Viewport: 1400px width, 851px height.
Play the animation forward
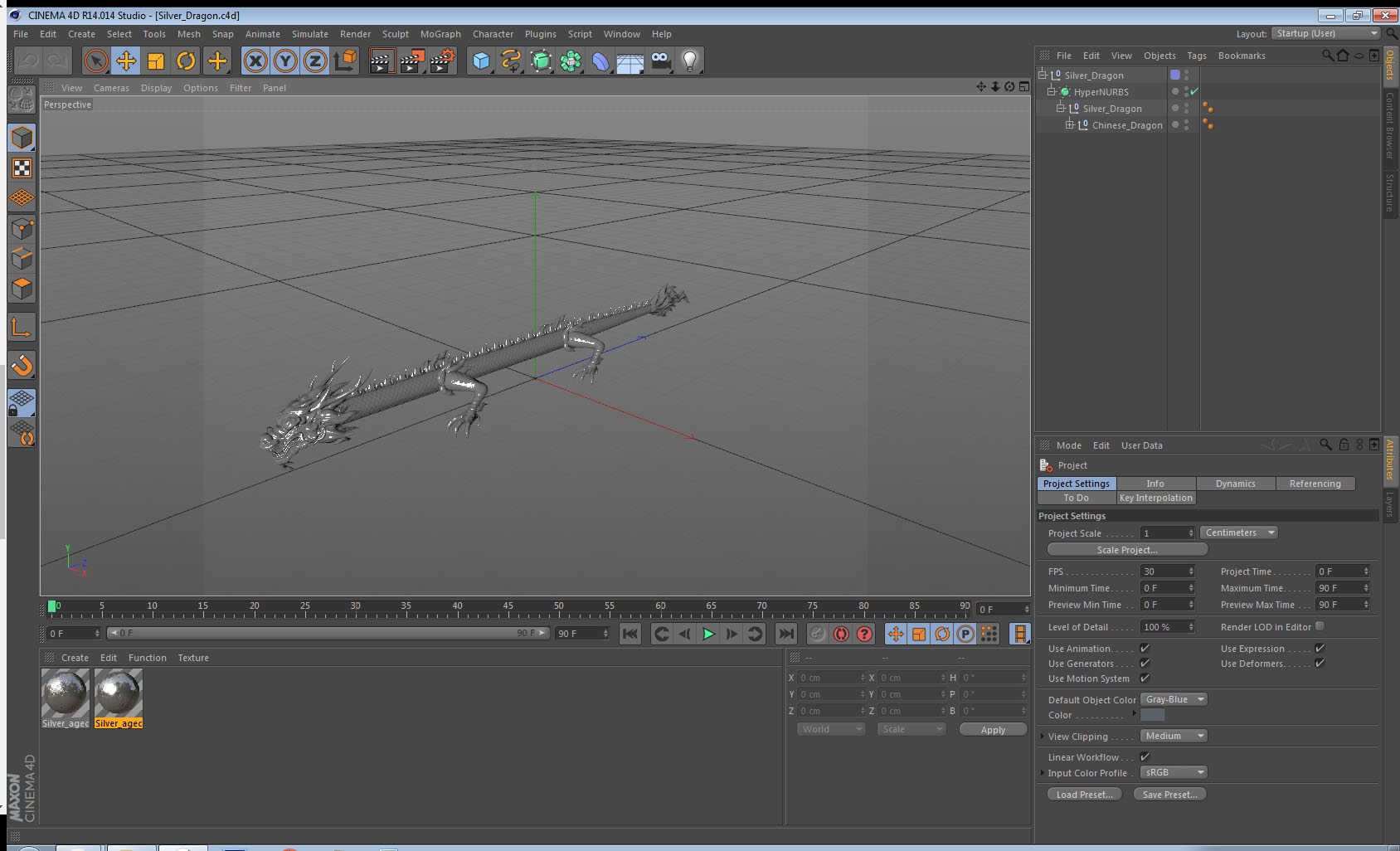[x=708, y=634]
